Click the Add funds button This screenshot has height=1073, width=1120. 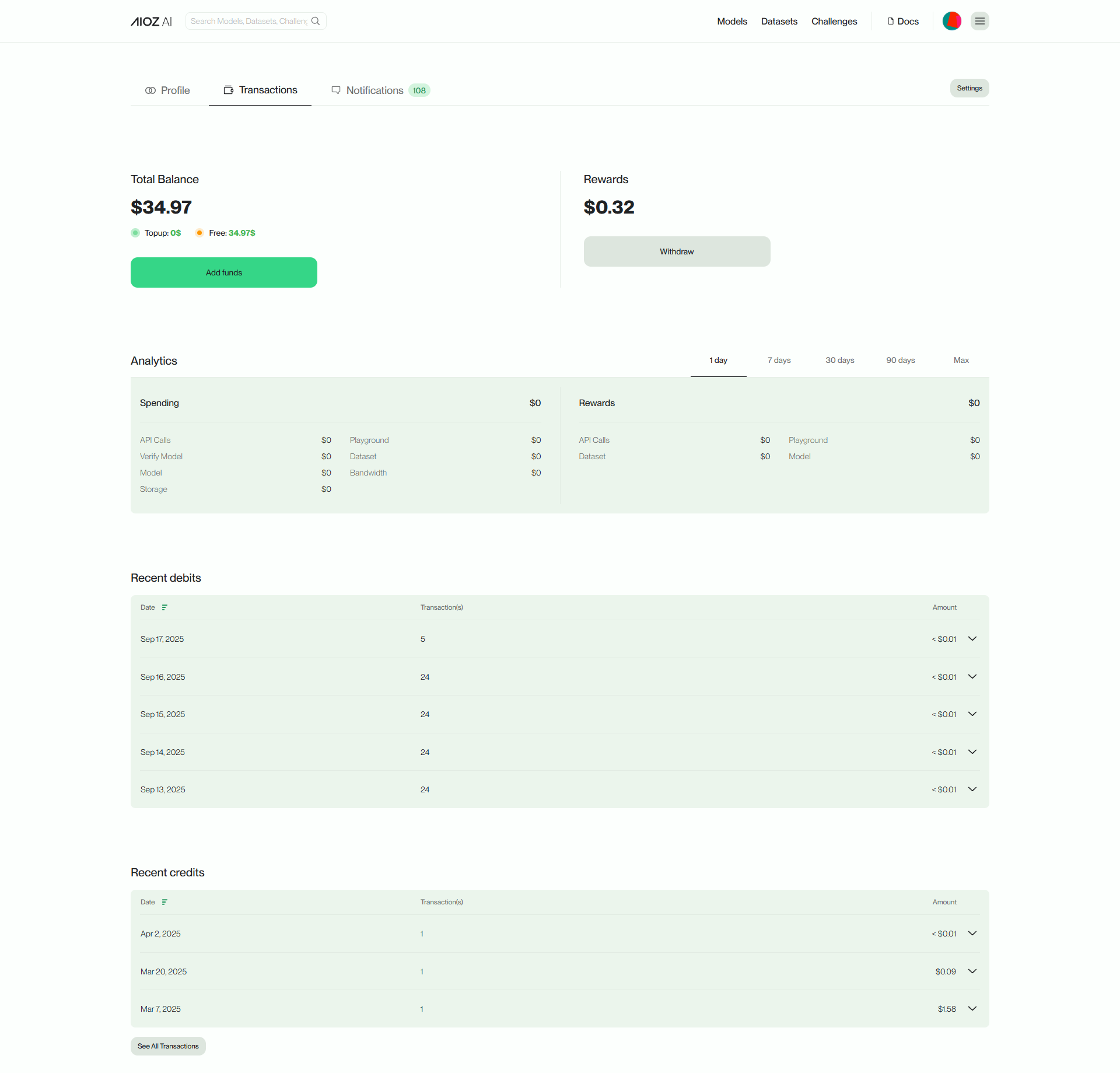click(x=223, y=272)
